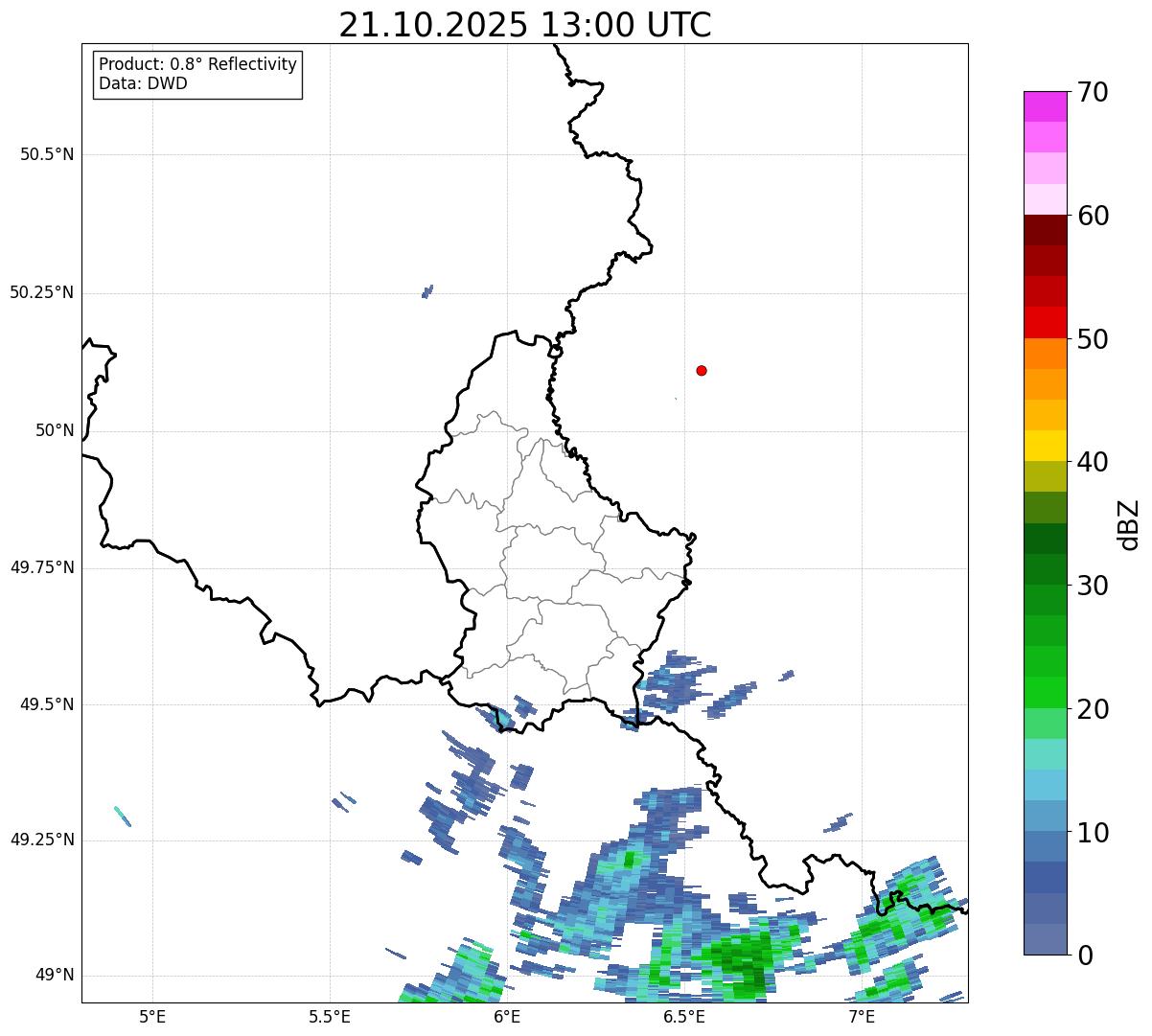Click the "Product: 0.8° Reflectivity" label
The width and height of the screenshot is (1152, 1036).
point(197,64)
